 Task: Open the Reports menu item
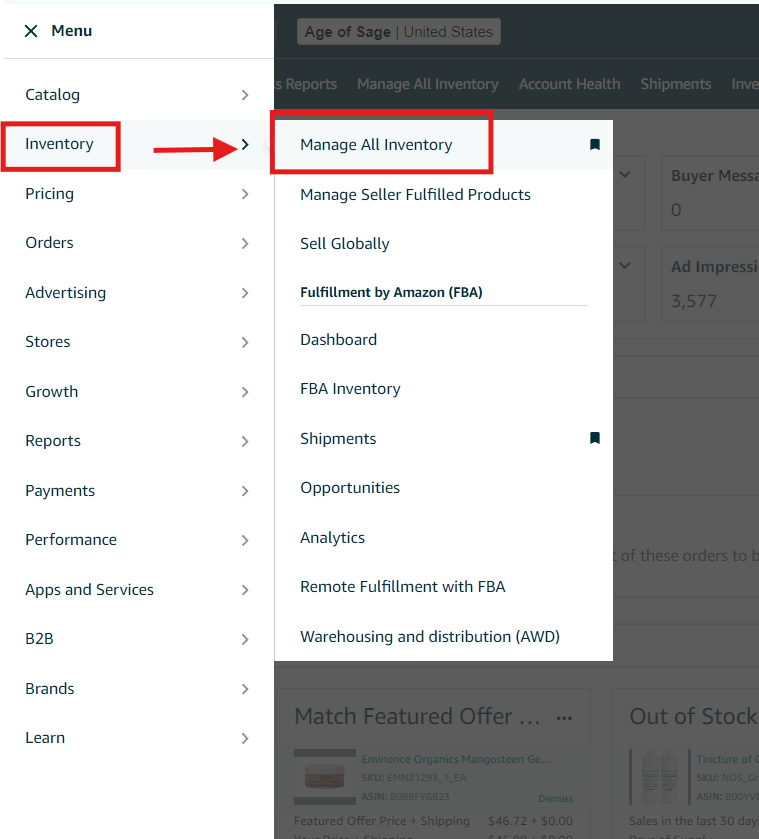tap(53, 441)
